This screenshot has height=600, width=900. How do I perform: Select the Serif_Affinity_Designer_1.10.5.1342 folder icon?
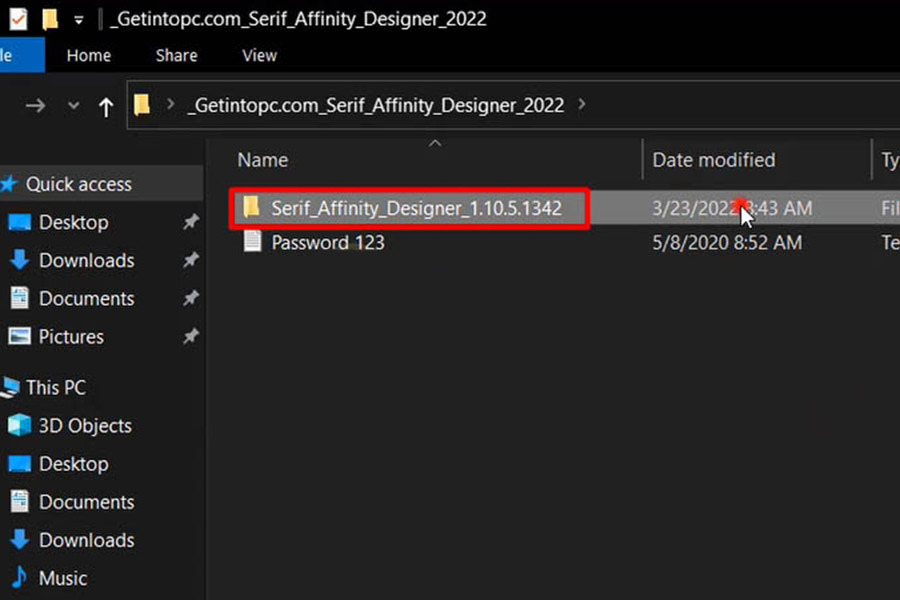click(x=252, y=208)
